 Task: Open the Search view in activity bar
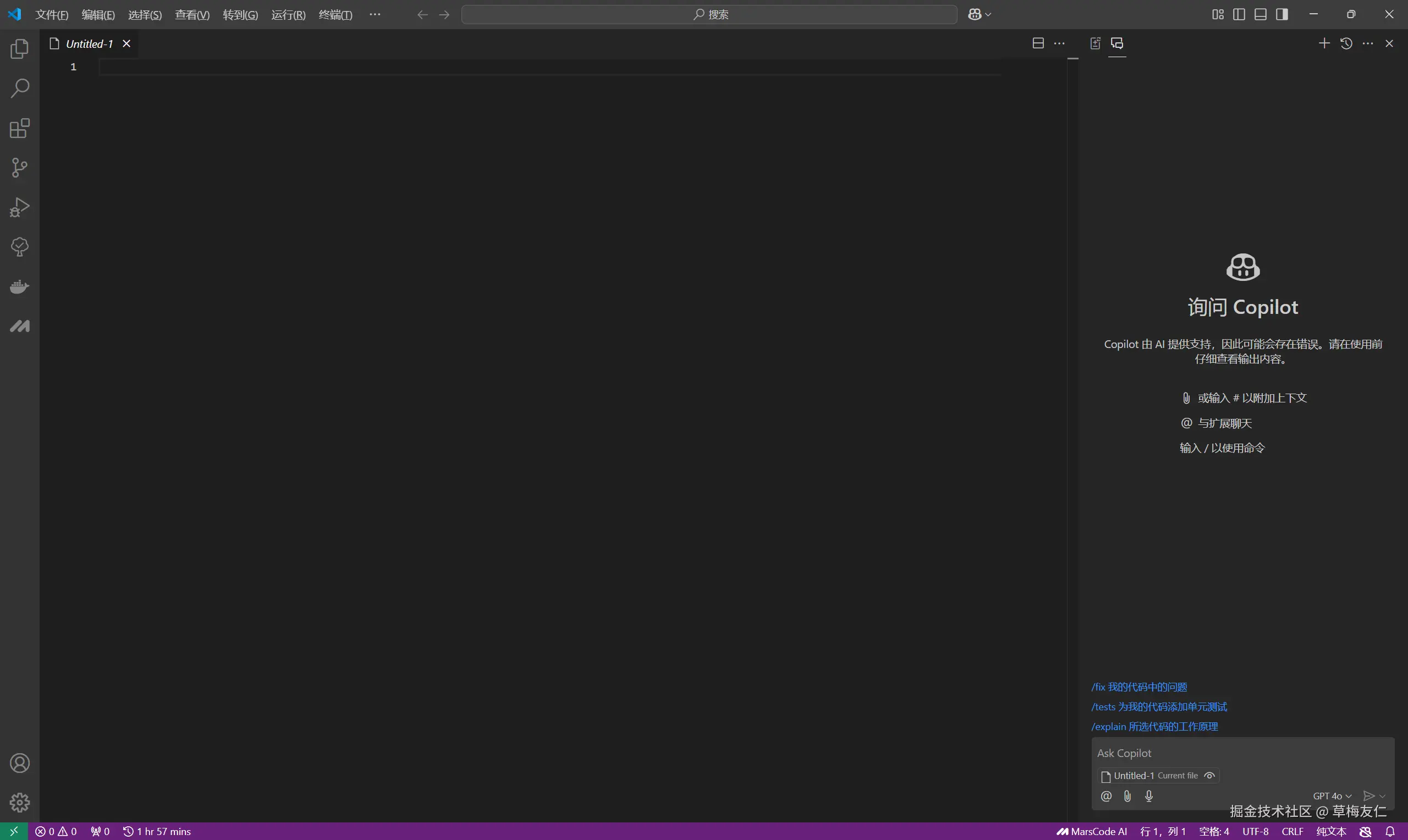(x=20, y=89)
